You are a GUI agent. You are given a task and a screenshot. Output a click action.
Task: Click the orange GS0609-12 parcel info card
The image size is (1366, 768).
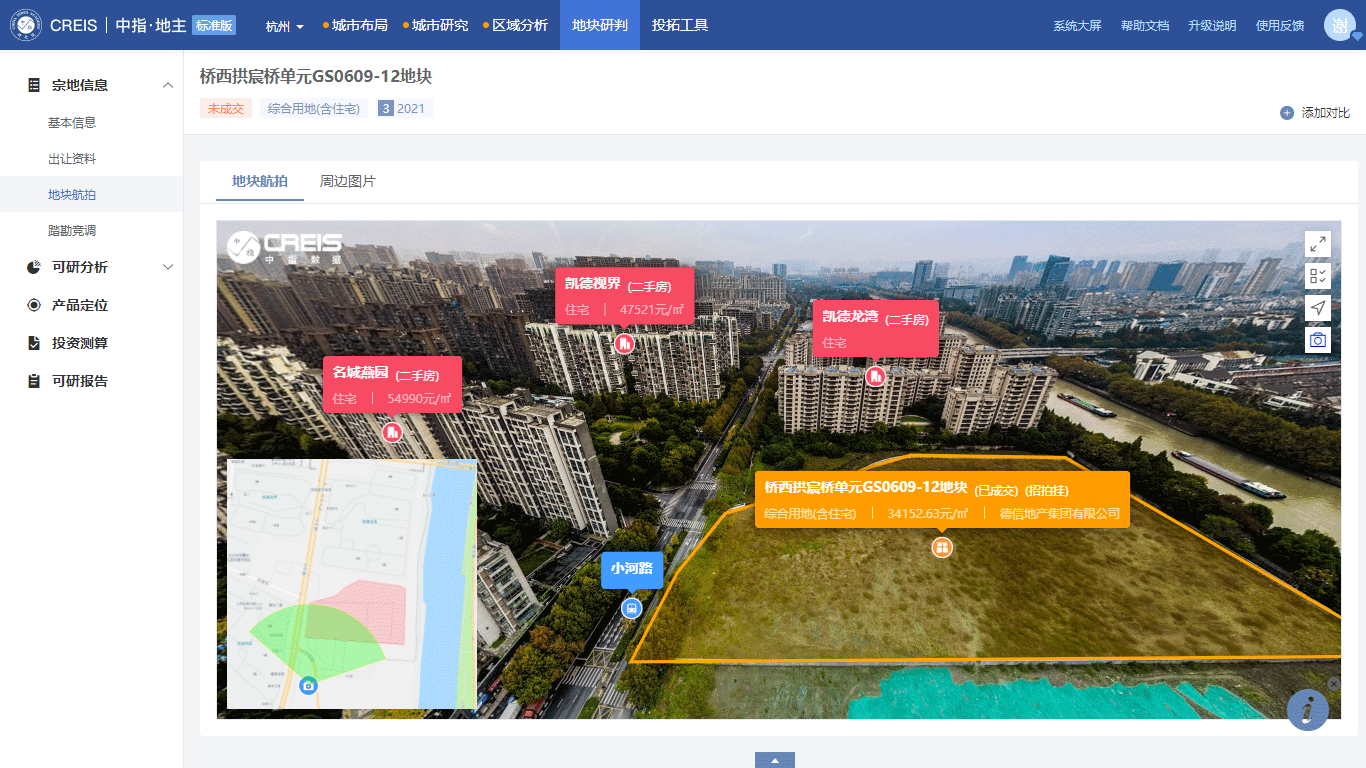coord(942,499)
